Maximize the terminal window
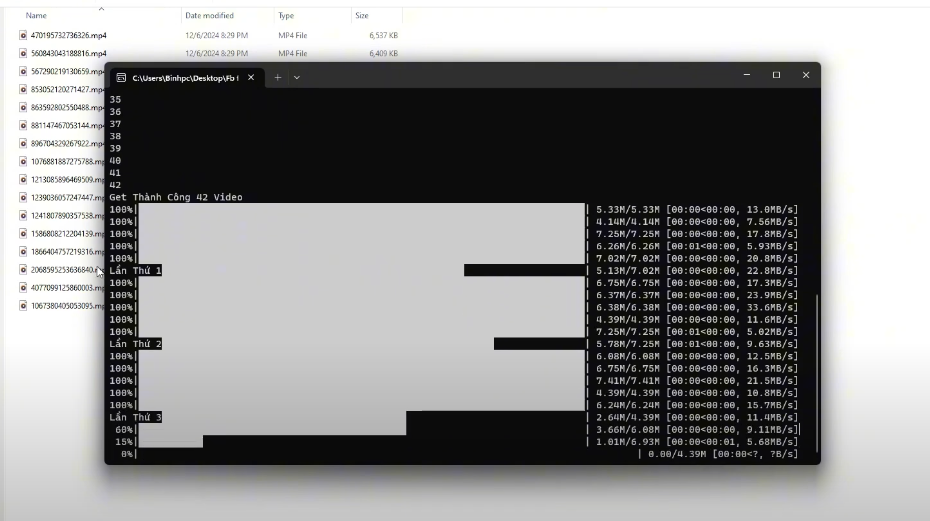930x521 pixels. pos(776,75)
